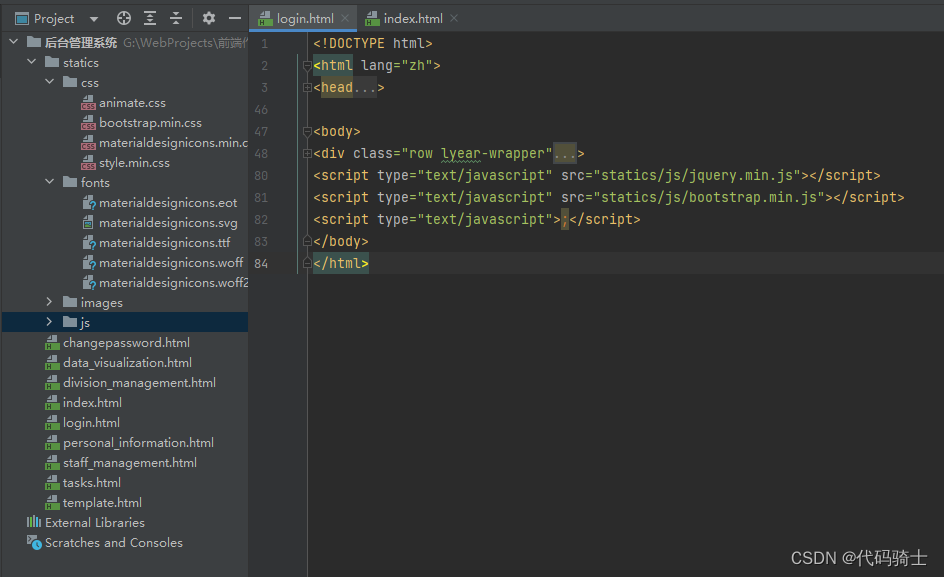944x577 pixels.
Task: Click the materialdesignicons.svg file icon
Action: 88,223
